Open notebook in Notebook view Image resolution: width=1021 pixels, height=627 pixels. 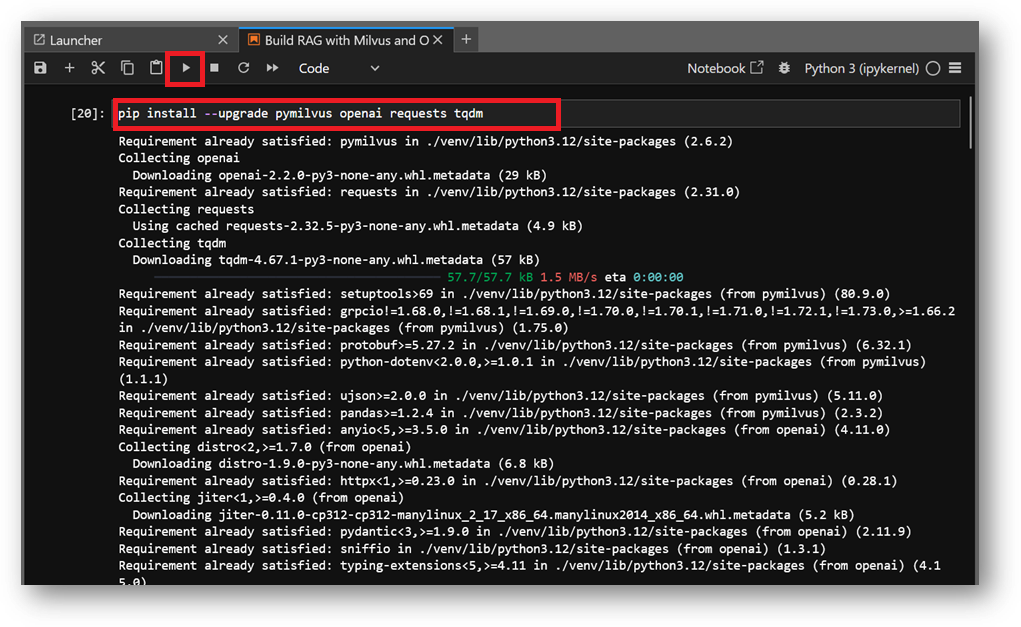(x=724, y=68)
